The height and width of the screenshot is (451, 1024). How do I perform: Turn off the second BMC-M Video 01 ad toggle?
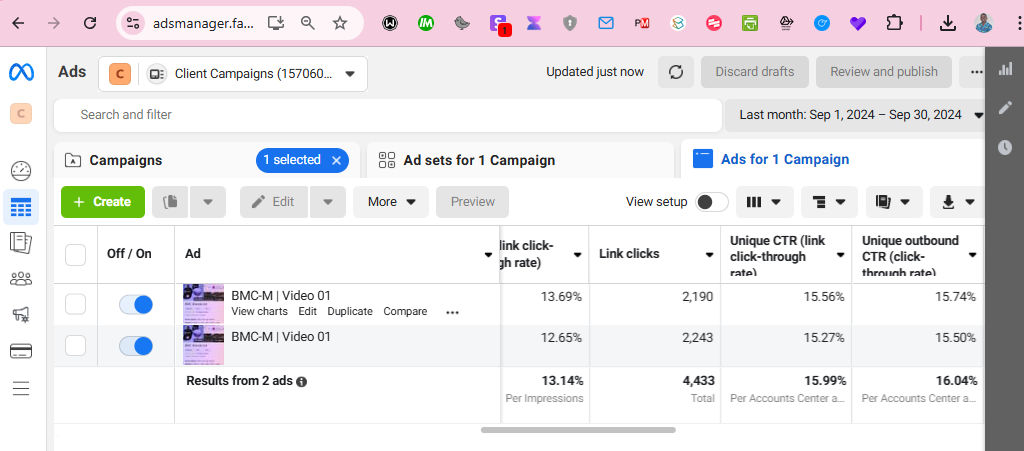tap(136, 346)
